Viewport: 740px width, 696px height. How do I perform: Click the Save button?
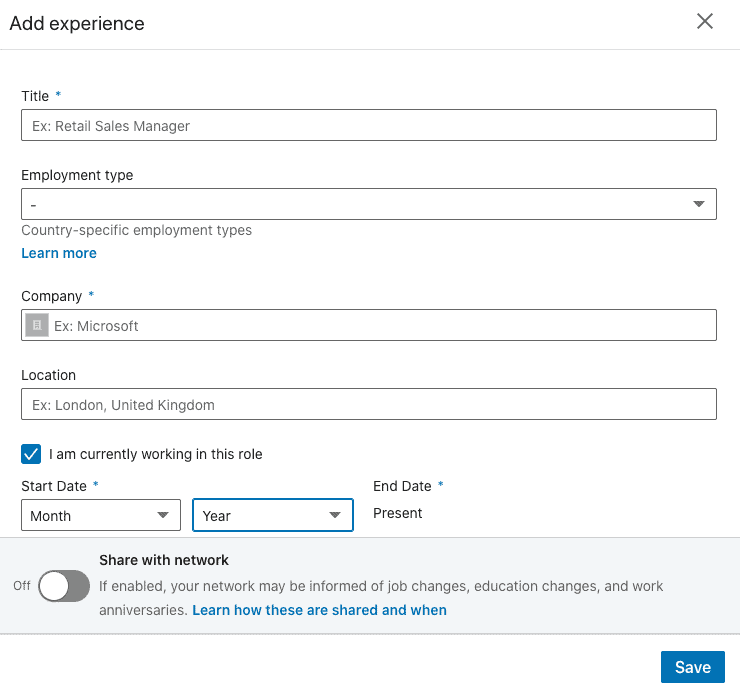coord(692,667)
